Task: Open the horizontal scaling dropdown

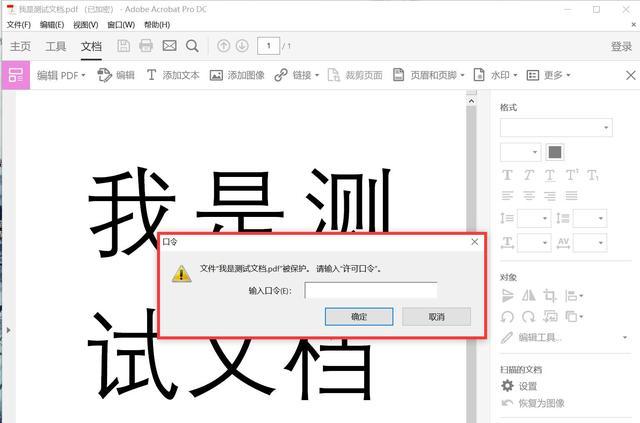Action: click(534, 243)
